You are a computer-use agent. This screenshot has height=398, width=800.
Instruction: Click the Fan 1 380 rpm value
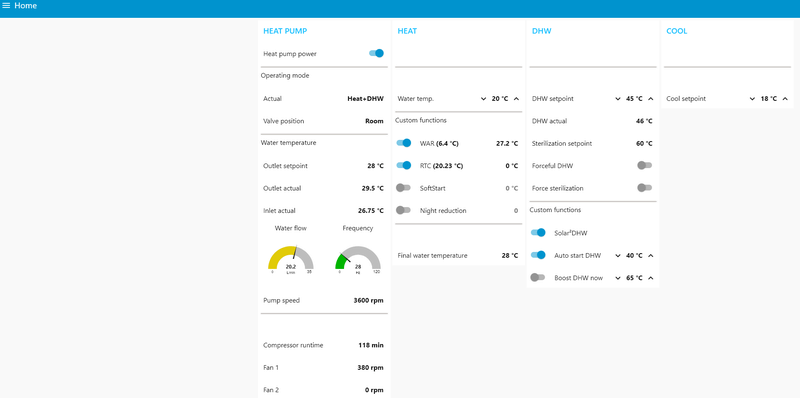(371, 368)
